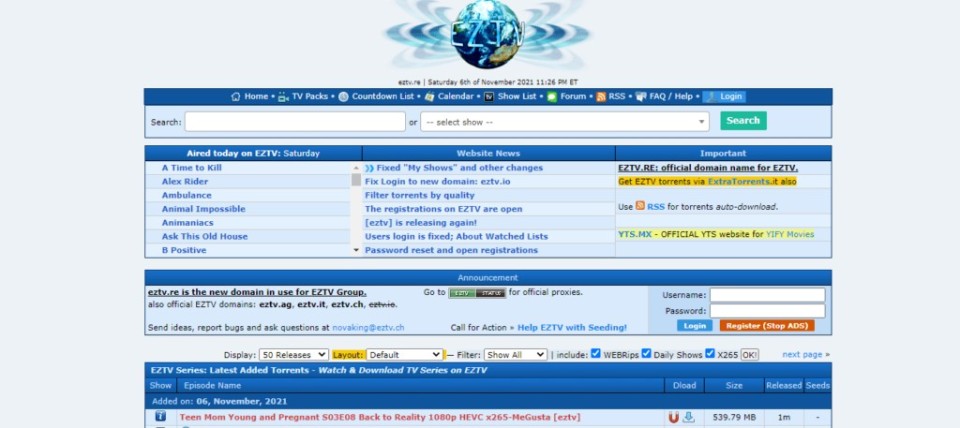
Task: Click the EZTV Status proxies badge
Action: tap(477, 293)
